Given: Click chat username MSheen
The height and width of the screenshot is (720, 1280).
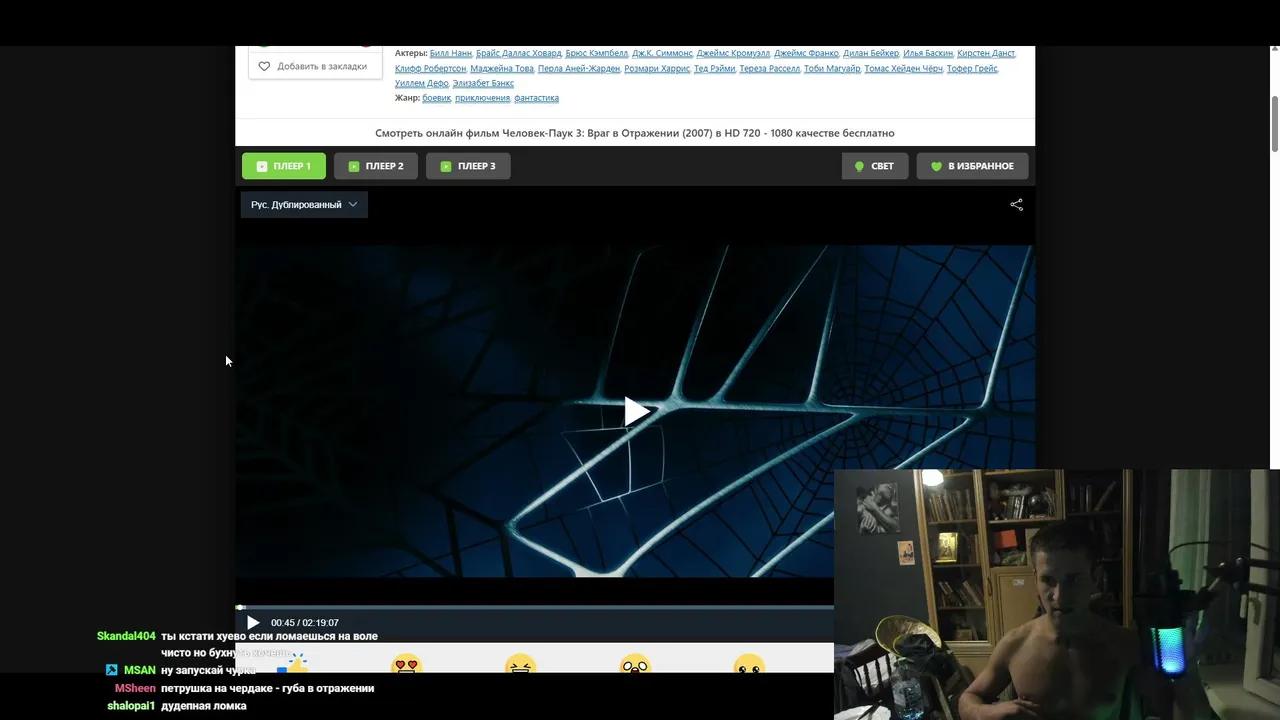Looking at the screenshot, I should tap(135, 688).
